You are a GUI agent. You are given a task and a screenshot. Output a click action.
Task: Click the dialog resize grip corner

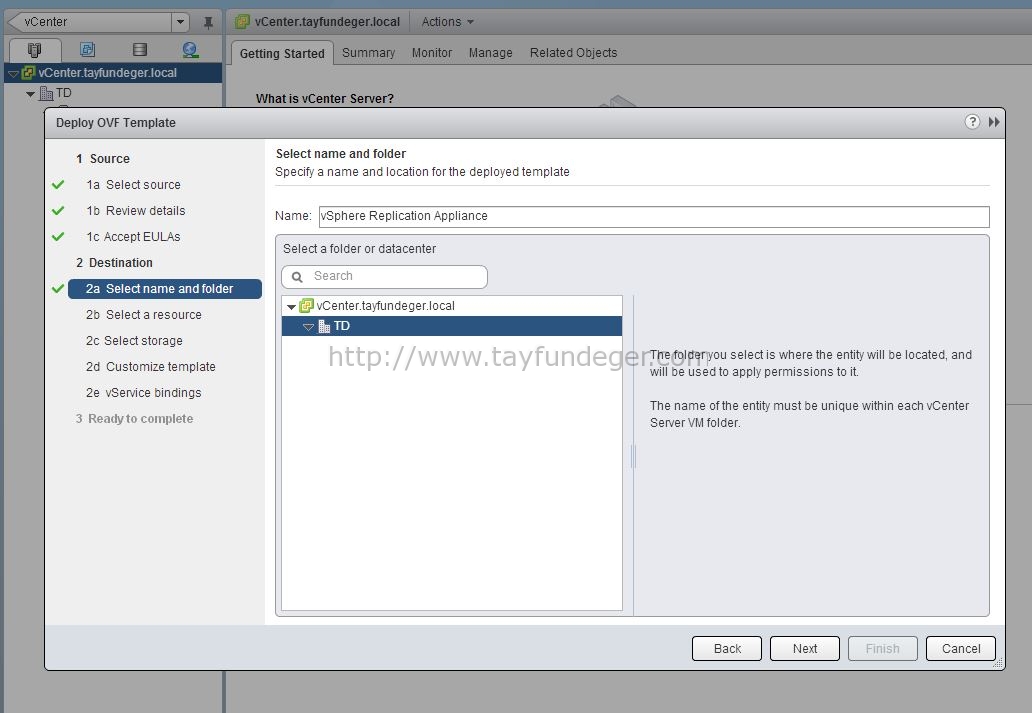(x=998, y=664)
